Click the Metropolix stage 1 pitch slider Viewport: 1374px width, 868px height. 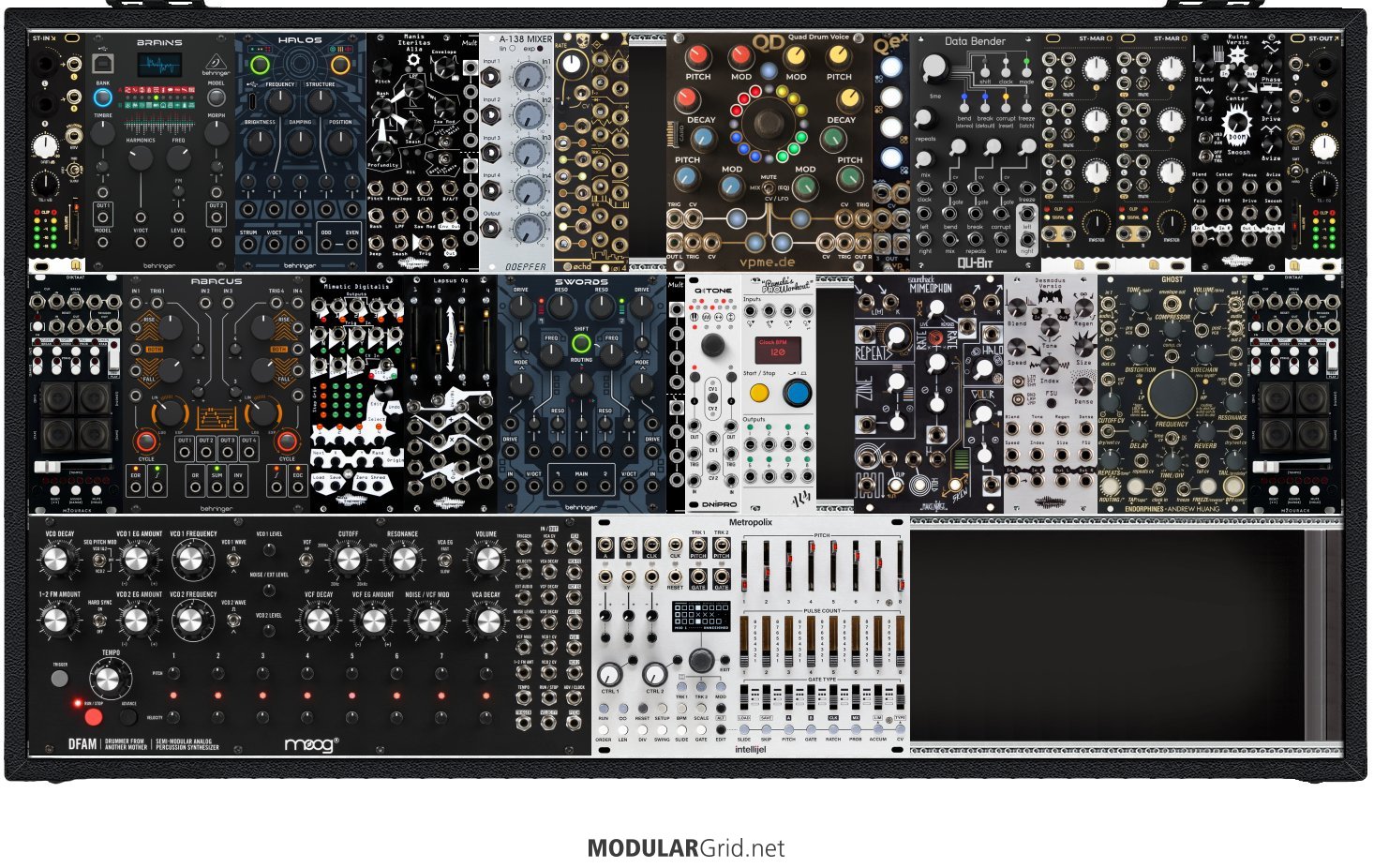[x=745, y=568]
